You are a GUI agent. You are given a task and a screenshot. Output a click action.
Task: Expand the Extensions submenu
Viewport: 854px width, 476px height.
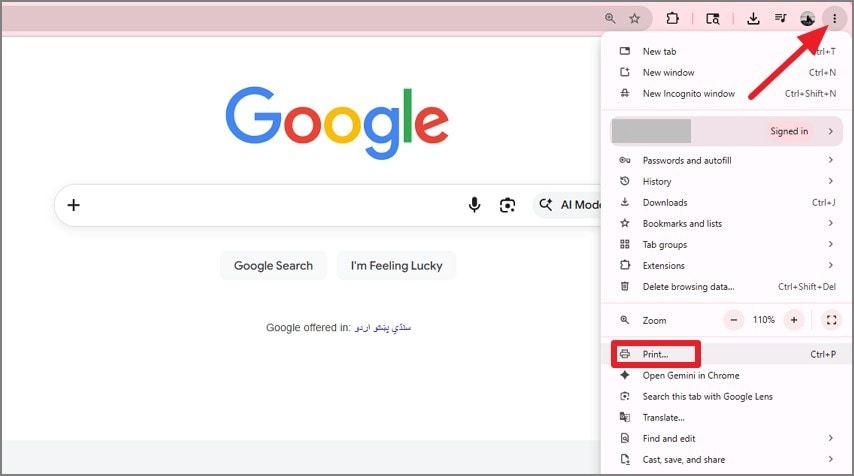pyautogui.click(x=727, y=266)
